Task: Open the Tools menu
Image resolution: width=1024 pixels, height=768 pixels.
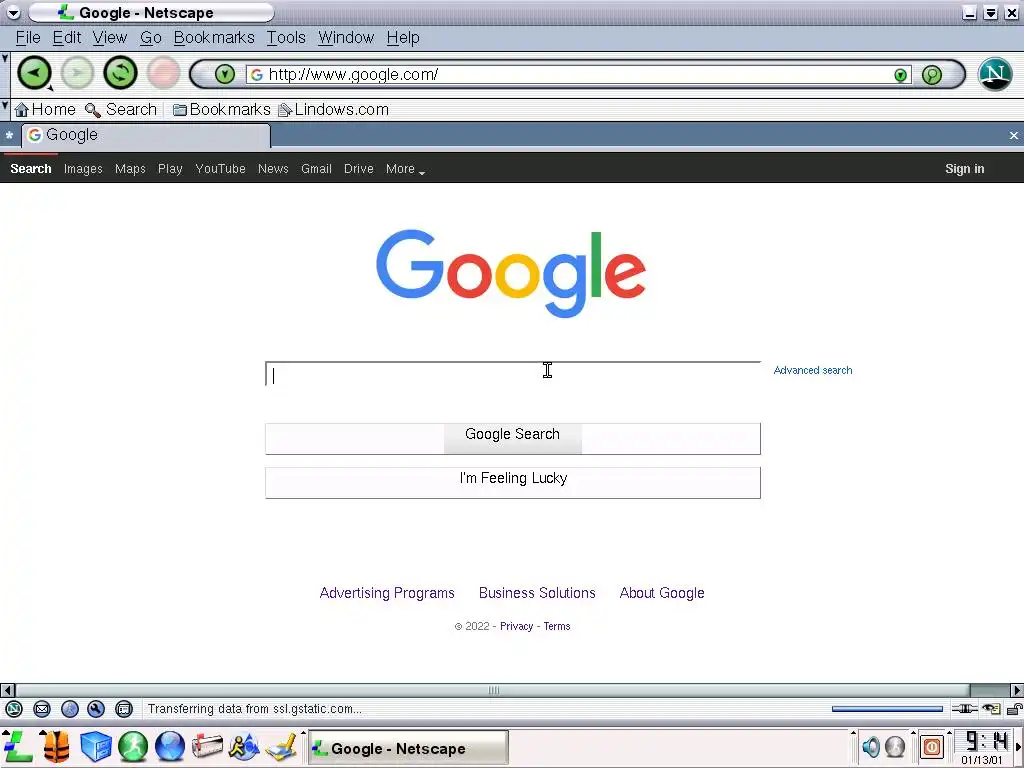Action: [x=286, y=38]
